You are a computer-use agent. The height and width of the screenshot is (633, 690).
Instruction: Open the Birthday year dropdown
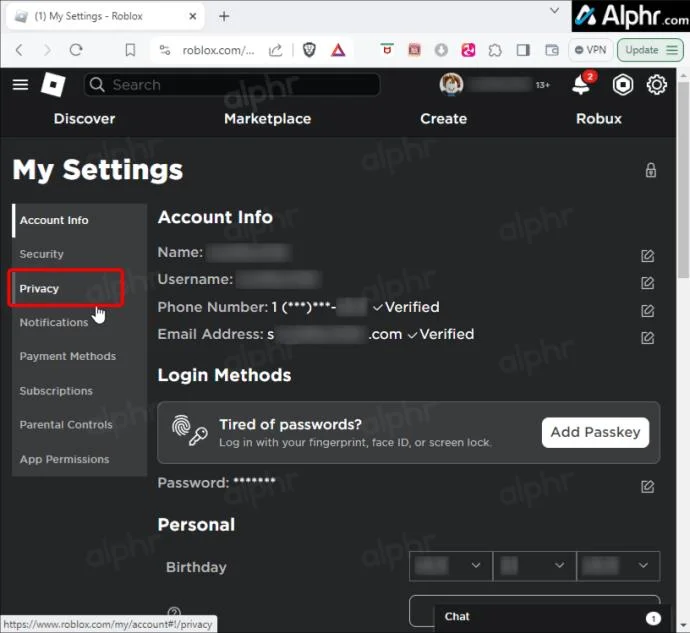pyautogui.click(x=618, y=566)
